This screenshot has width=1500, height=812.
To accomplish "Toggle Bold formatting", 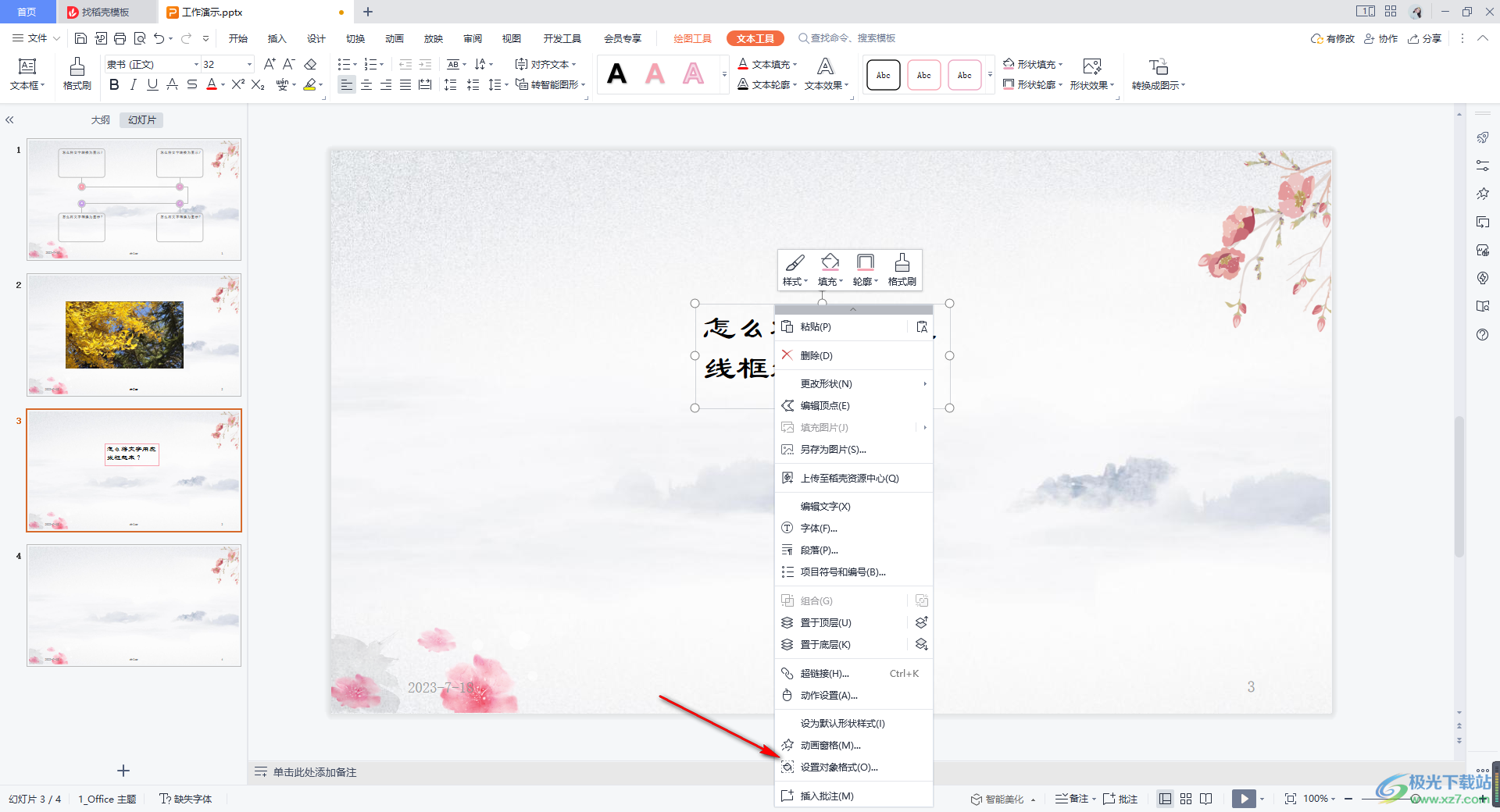I will 114,84.
